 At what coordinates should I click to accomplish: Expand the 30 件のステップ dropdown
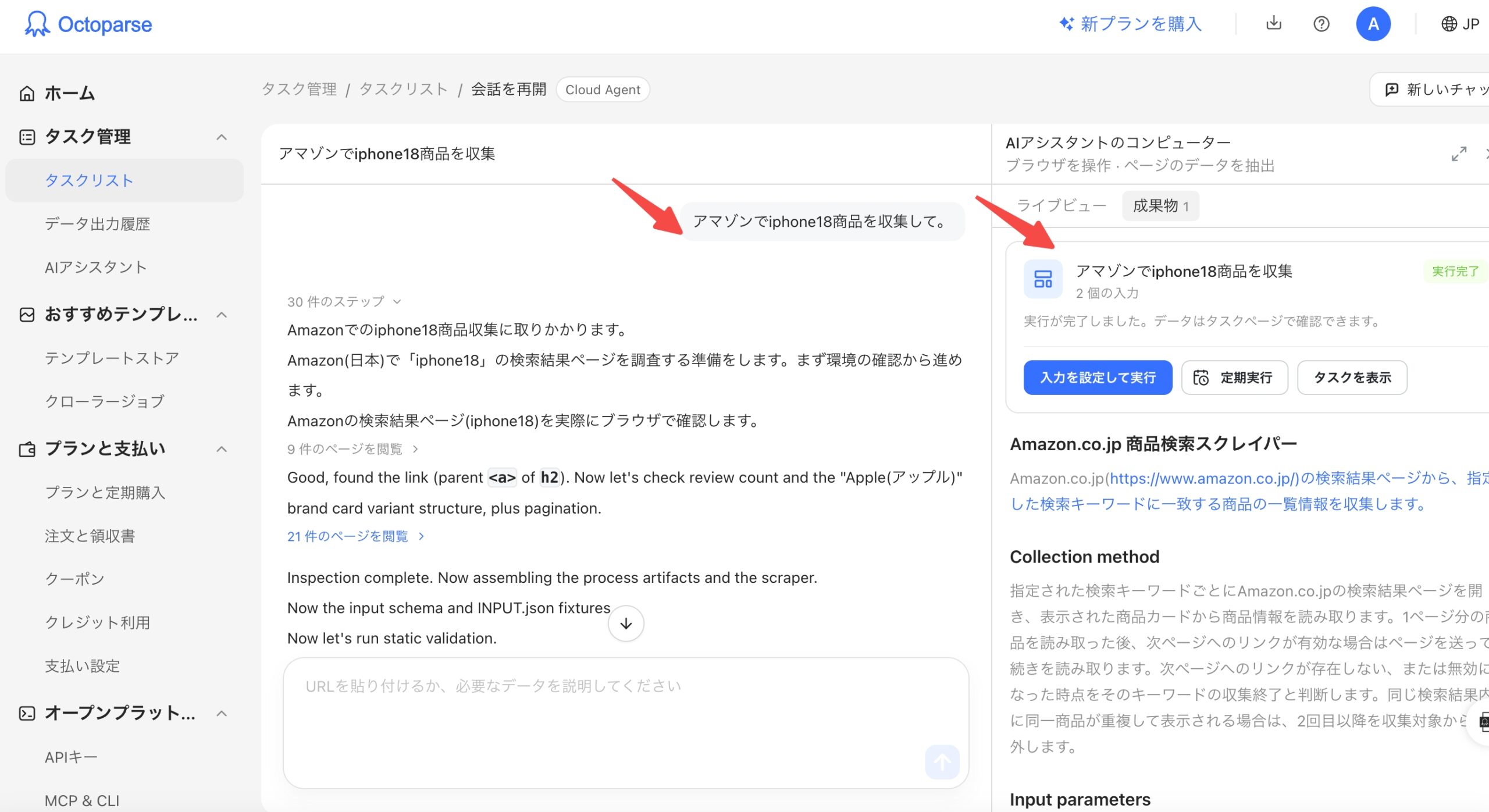[344, 301]
